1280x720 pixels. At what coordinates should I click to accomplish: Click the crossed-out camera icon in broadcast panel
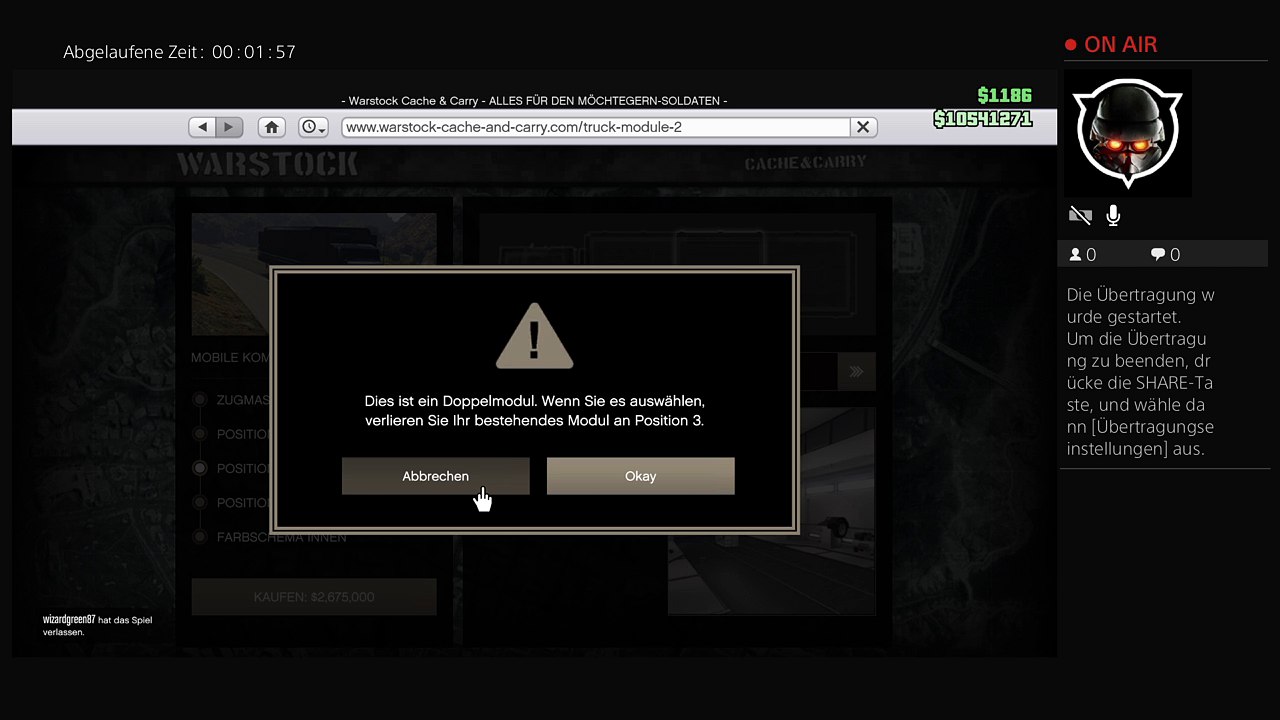pyautogui.click(x=1080, y=215)
